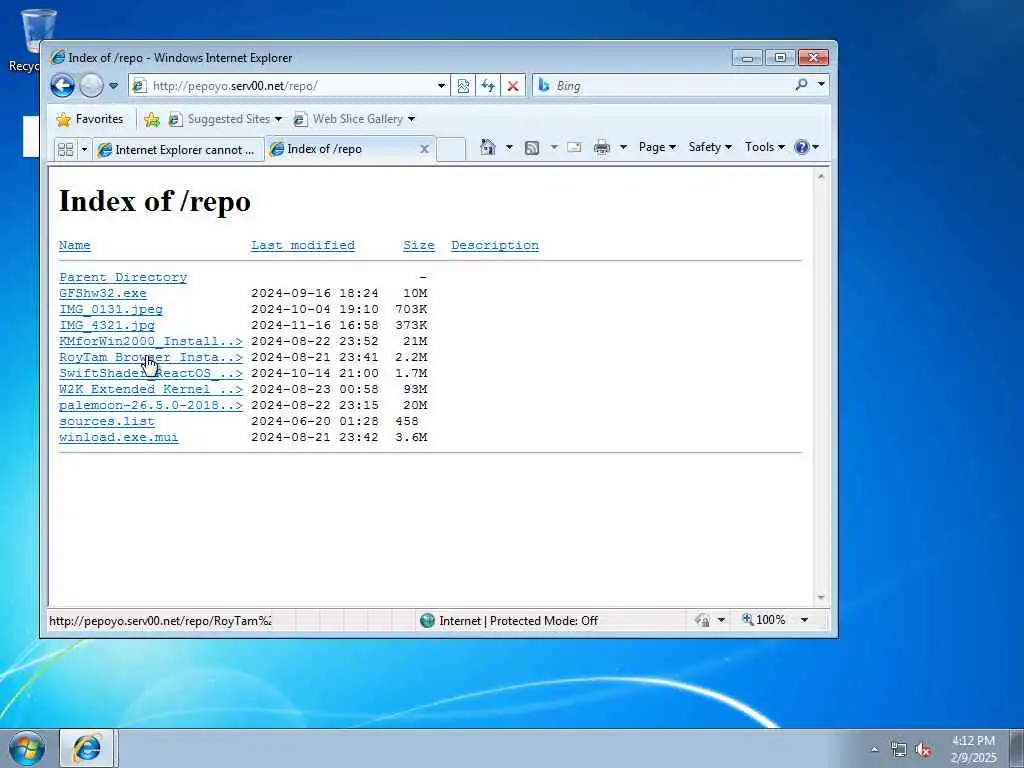This screenshot has width=1024, height=768.
Task: Click the Refresh page icon
Action: click(x=488, y=86)
